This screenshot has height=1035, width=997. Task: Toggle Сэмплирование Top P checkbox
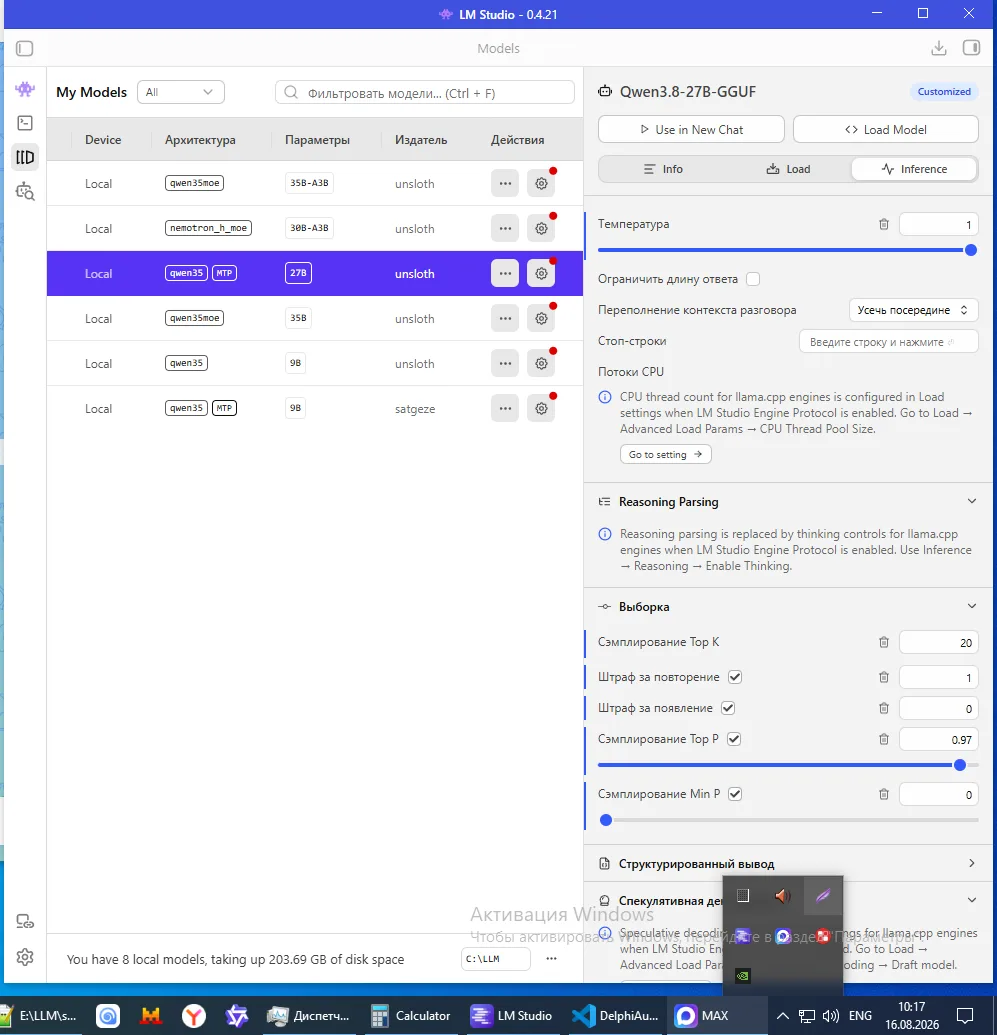[x=734, y=739]
